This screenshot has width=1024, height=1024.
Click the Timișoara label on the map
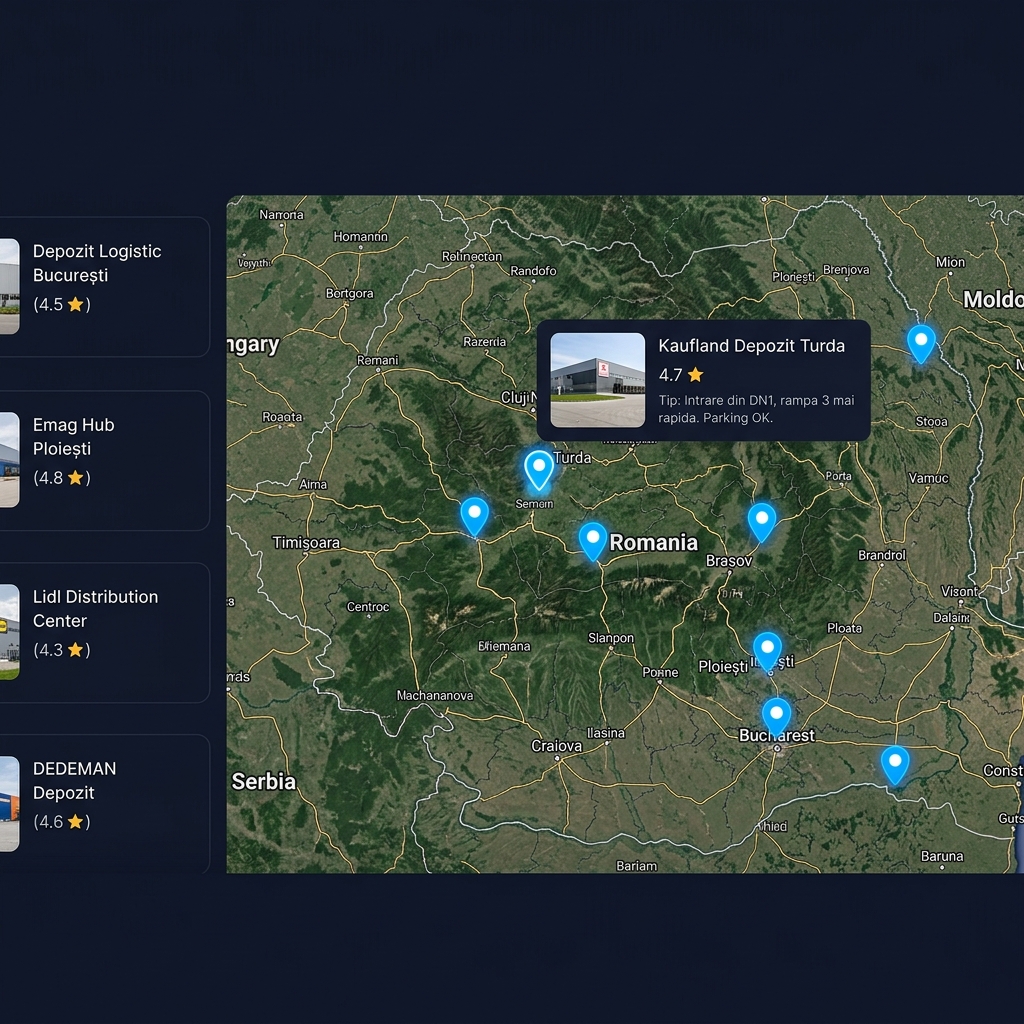(306, 543)
